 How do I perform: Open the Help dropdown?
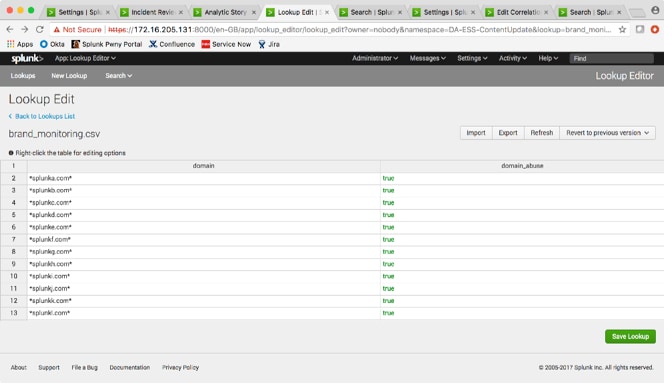tap(548, 58)
